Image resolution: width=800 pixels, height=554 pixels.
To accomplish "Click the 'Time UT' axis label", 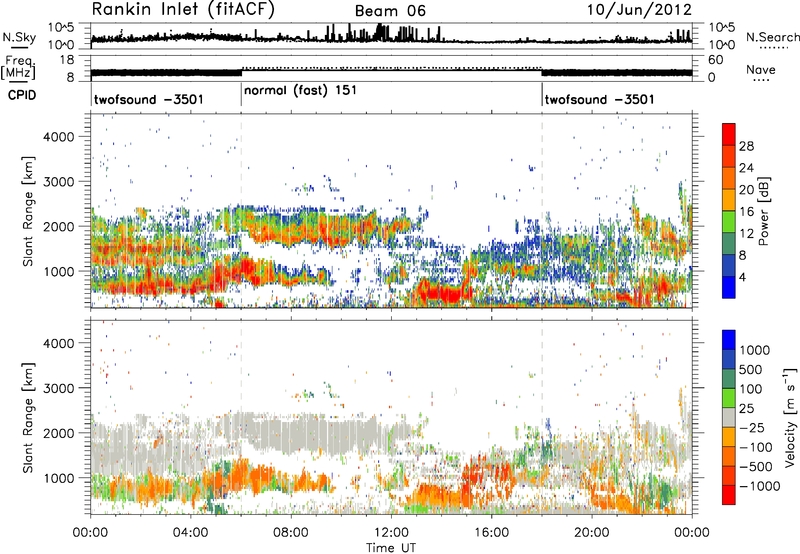I will click(391, 548).
